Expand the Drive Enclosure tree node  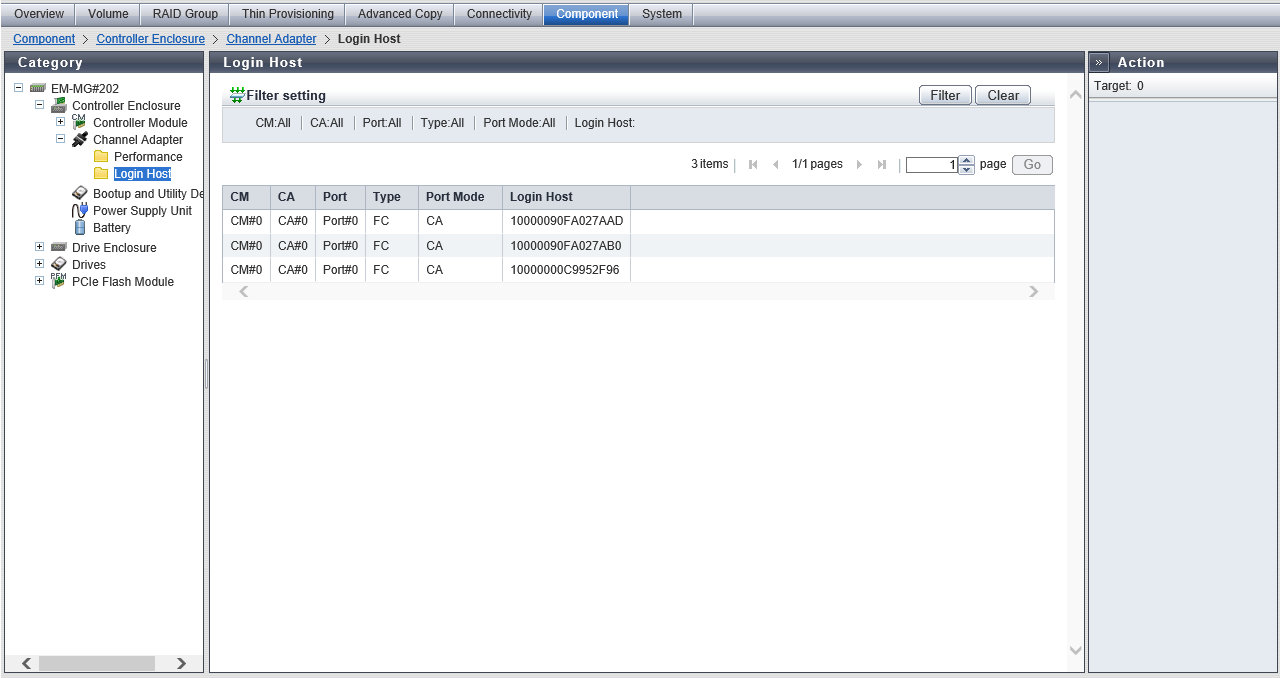(x=39, y=247)
